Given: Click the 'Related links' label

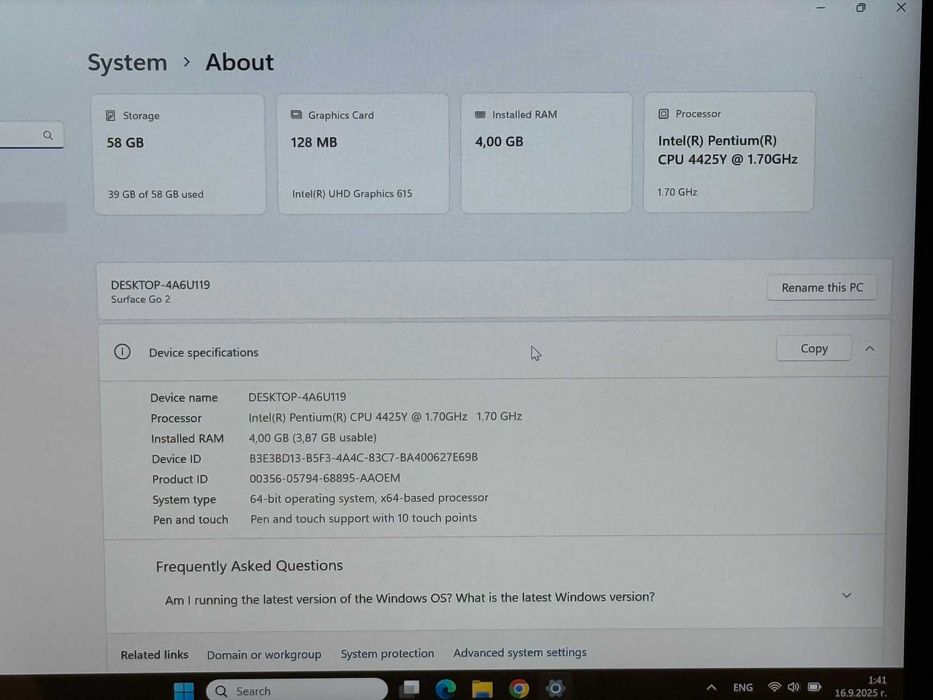Looking at the screenshot, I should [x=155, y=655].
